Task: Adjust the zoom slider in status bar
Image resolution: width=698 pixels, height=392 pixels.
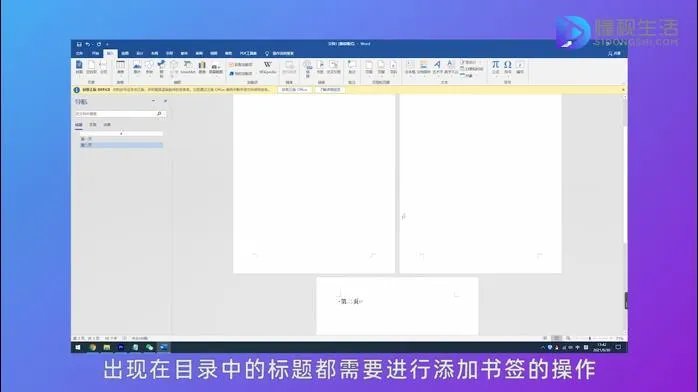Action: pyautogui.click(x=590, y=339)
